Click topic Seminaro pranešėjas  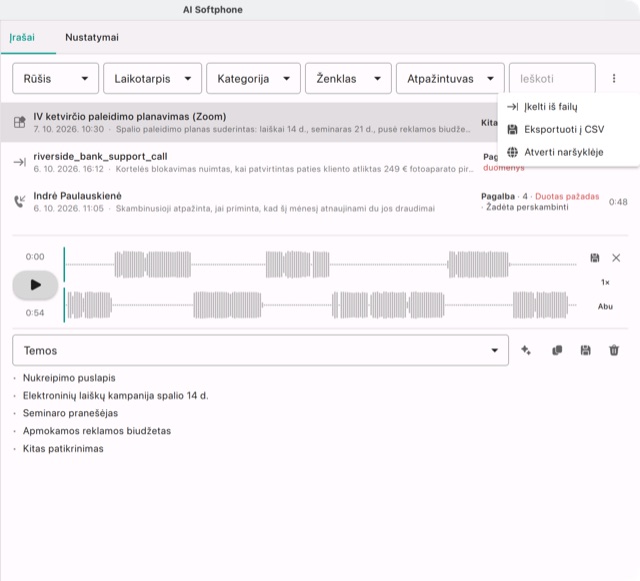click(70, 413)
